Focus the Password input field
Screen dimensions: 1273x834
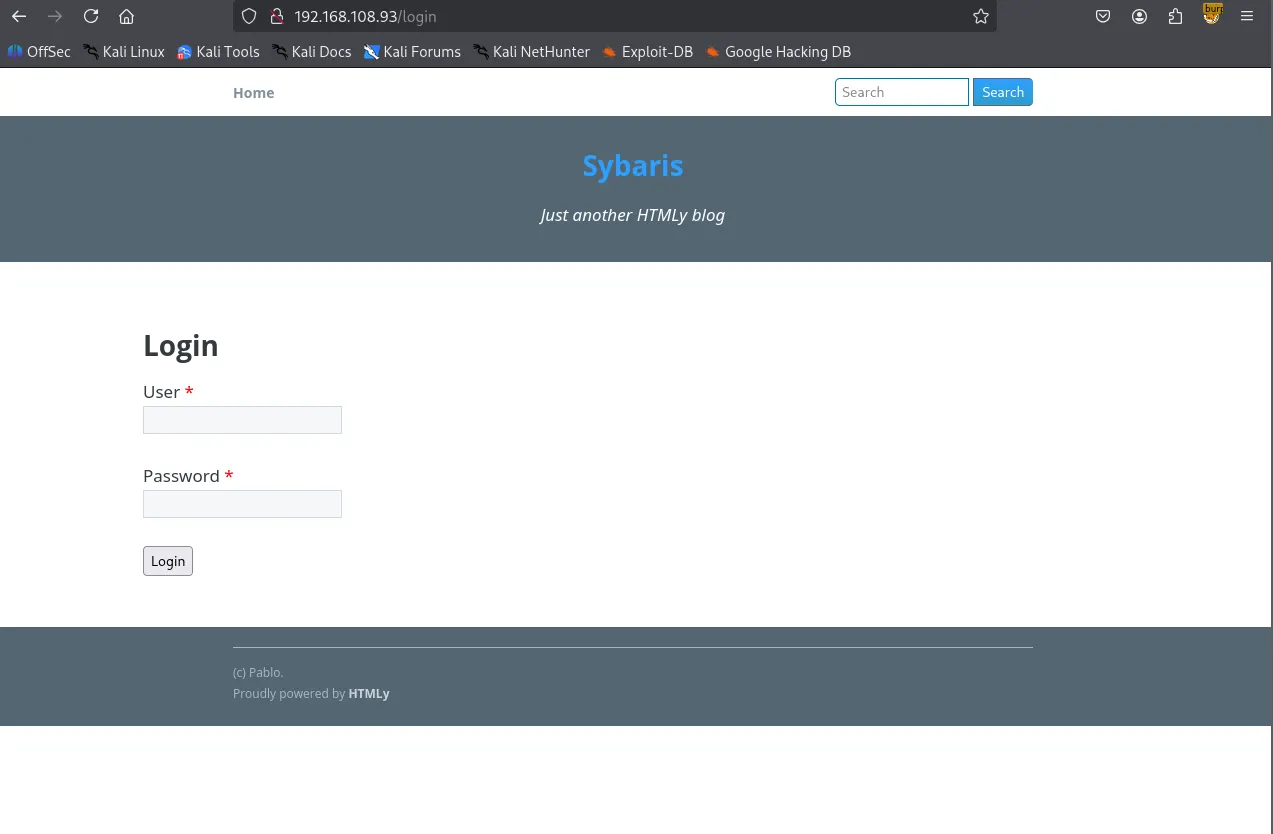click(242, 504)
